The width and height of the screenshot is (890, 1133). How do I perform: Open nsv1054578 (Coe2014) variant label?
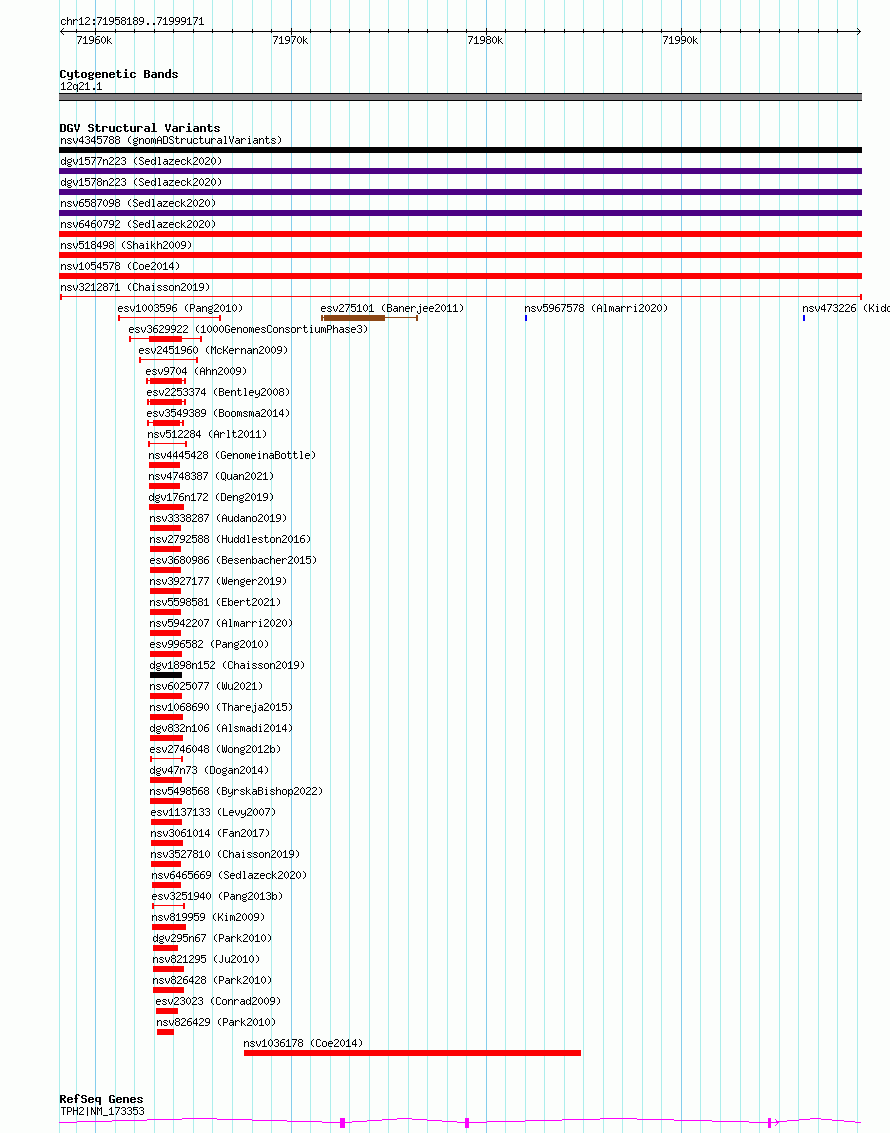(120, 266)
